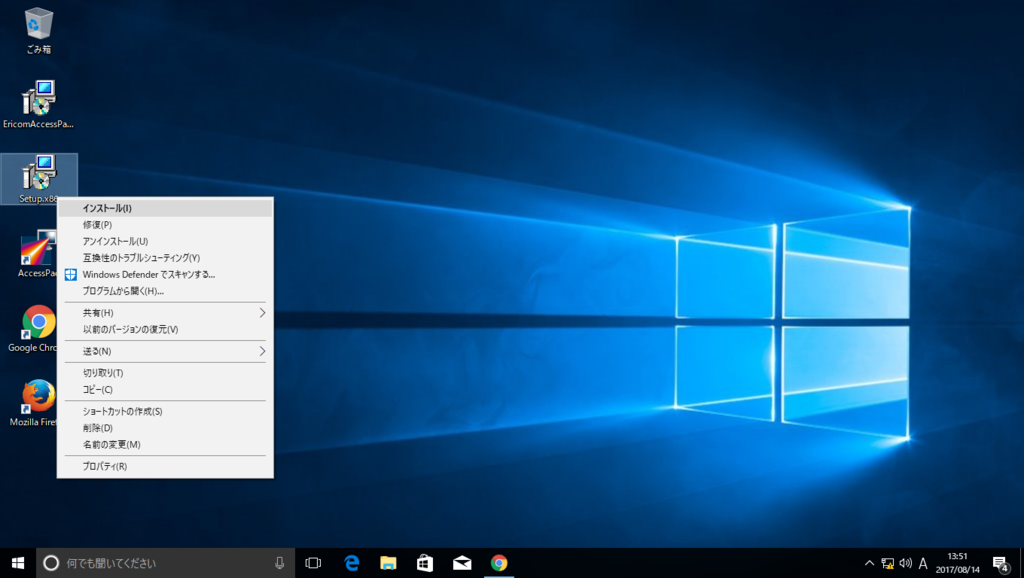This screenshot has width=1024, height=578.
Task: Open the Mail app from the taskbar
Action: click(x=462, y=563)
